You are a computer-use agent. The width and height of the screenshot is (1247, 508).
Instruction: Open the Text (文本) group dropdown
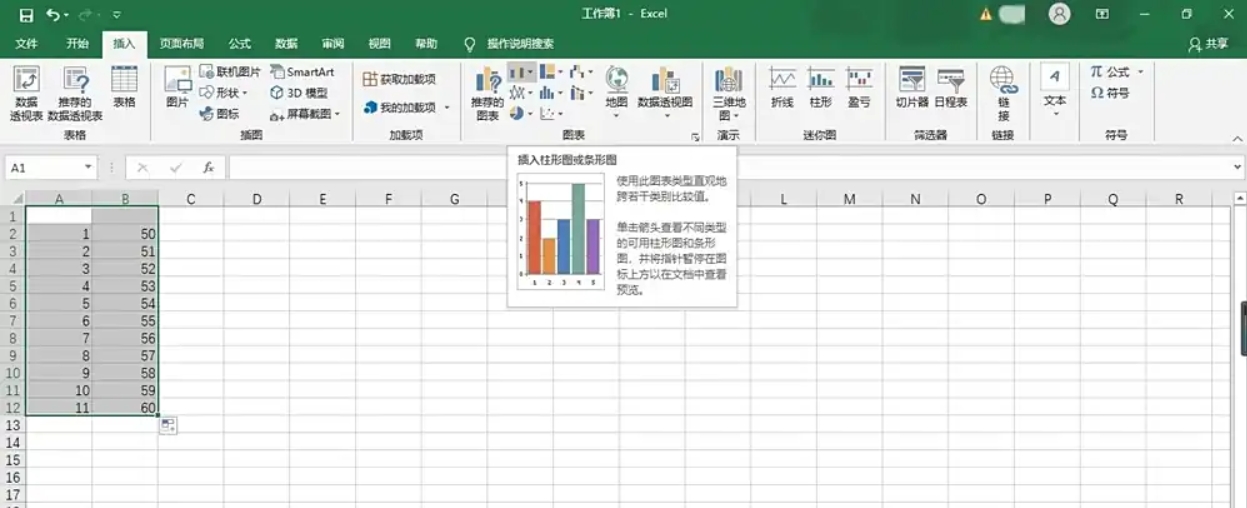click(1055, 90)
